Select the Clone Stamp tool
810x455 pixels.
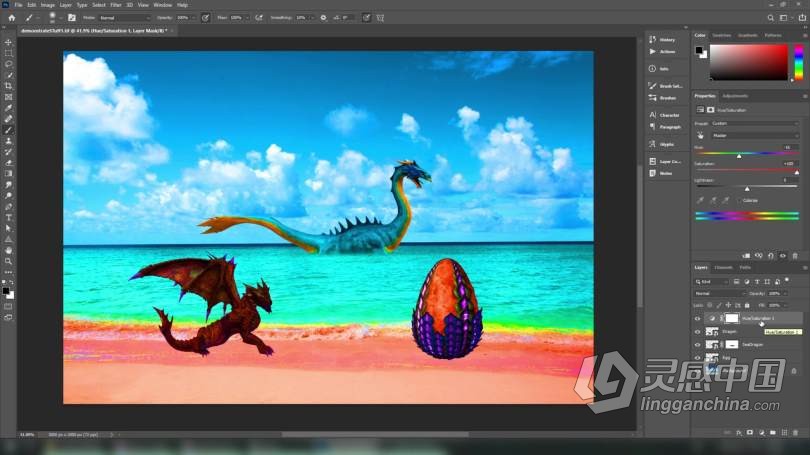point(8,140)
